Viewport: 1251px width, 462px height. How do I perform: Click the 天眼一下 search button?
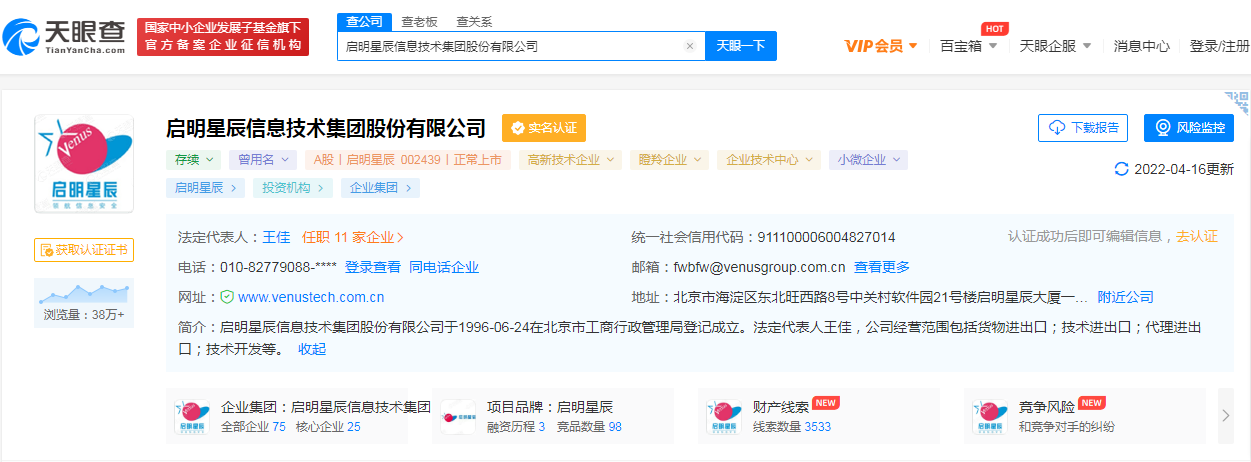tap(741, 46)
